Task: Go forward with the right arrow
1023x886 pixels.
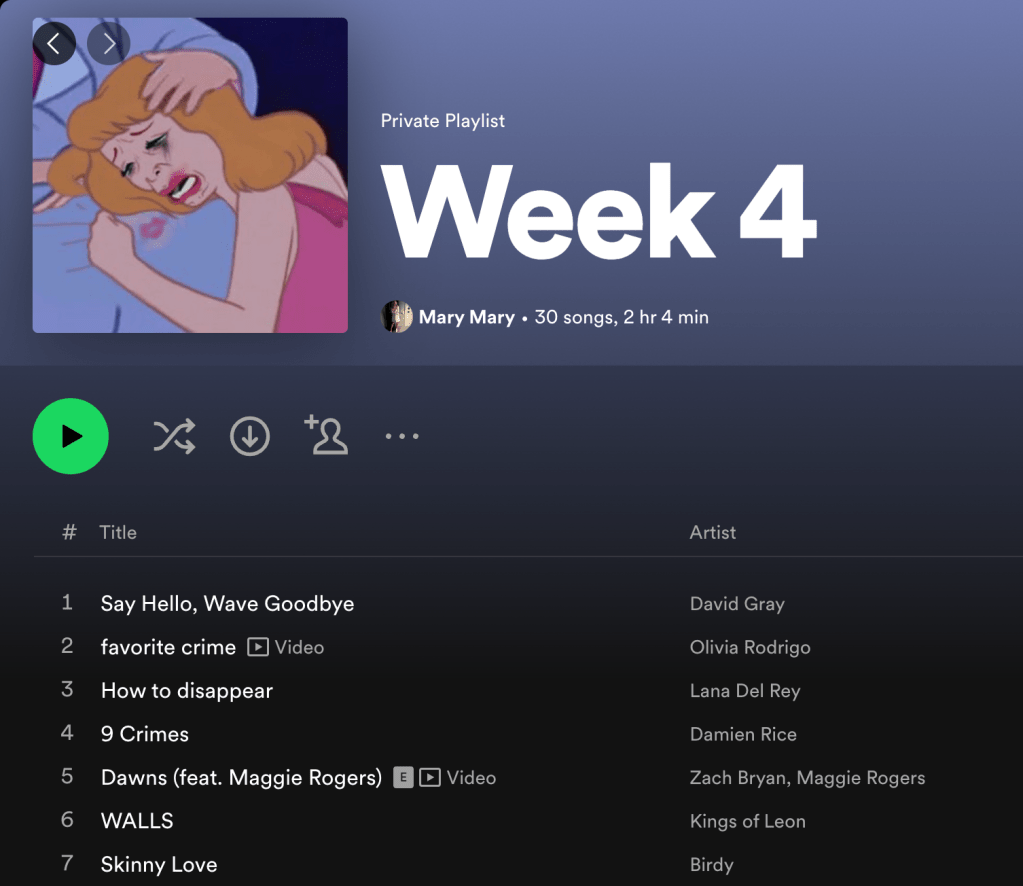Action: [x=108, y=44]
